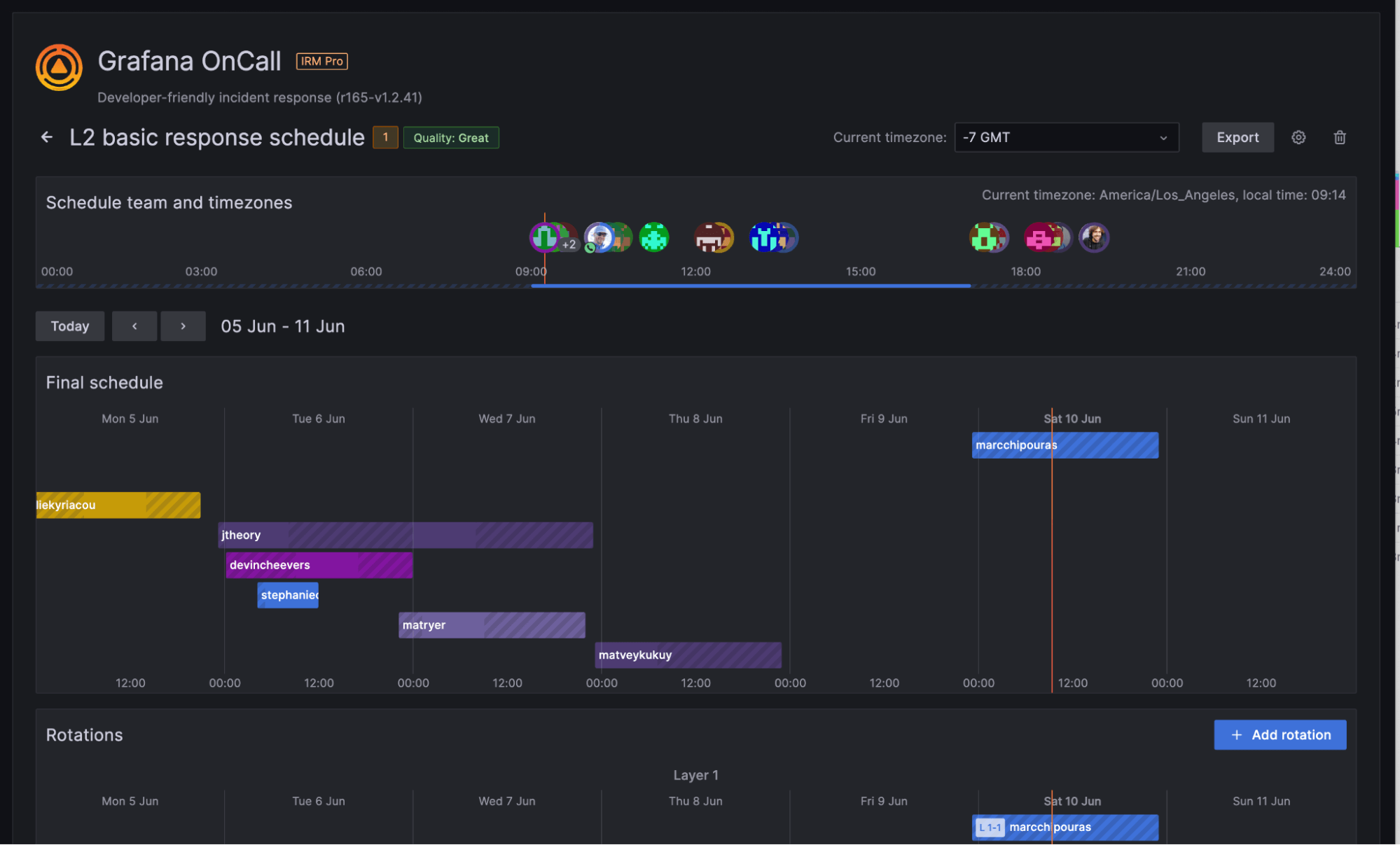Click the blue coverage bar under the team timeline

pos(749,285)
